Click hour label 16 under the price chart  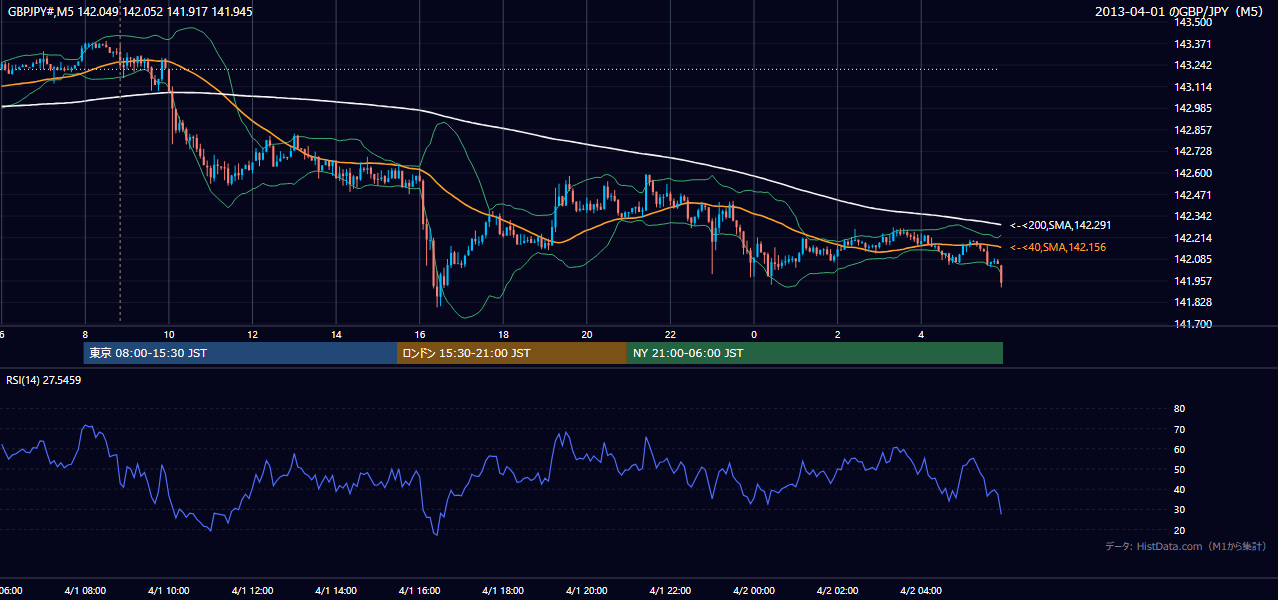pos(420,334)
